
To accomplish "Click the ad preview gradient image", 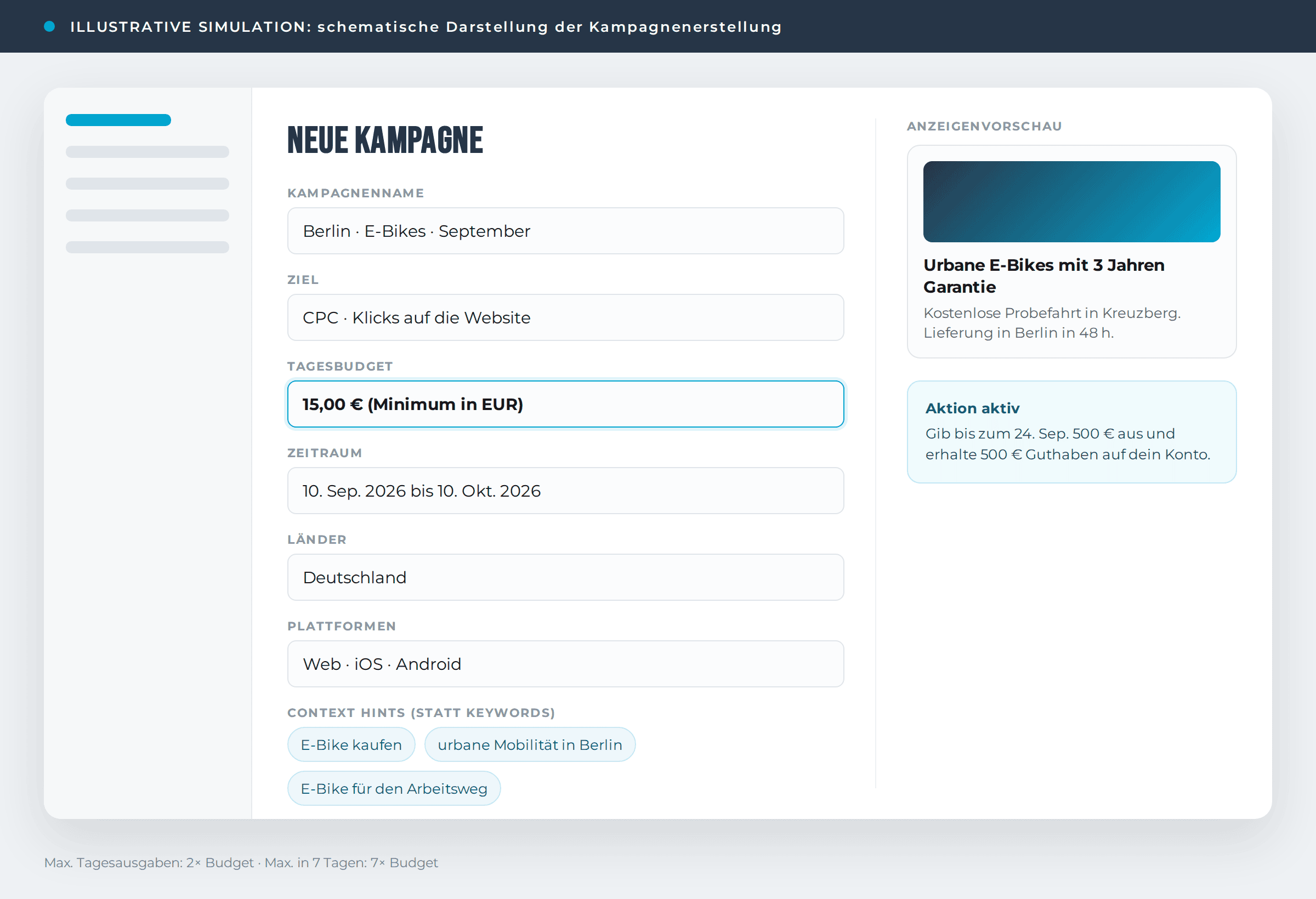I will click(x=1071, y=202).
